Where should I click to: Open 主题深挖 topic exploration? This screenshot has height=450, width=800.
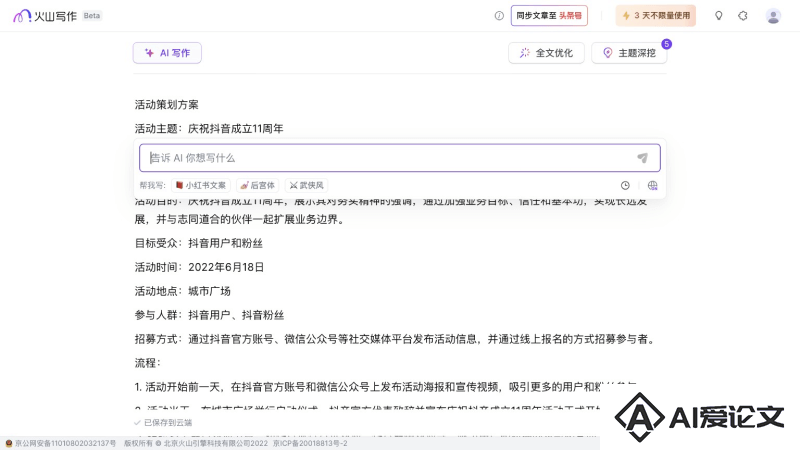coord(629,53)
